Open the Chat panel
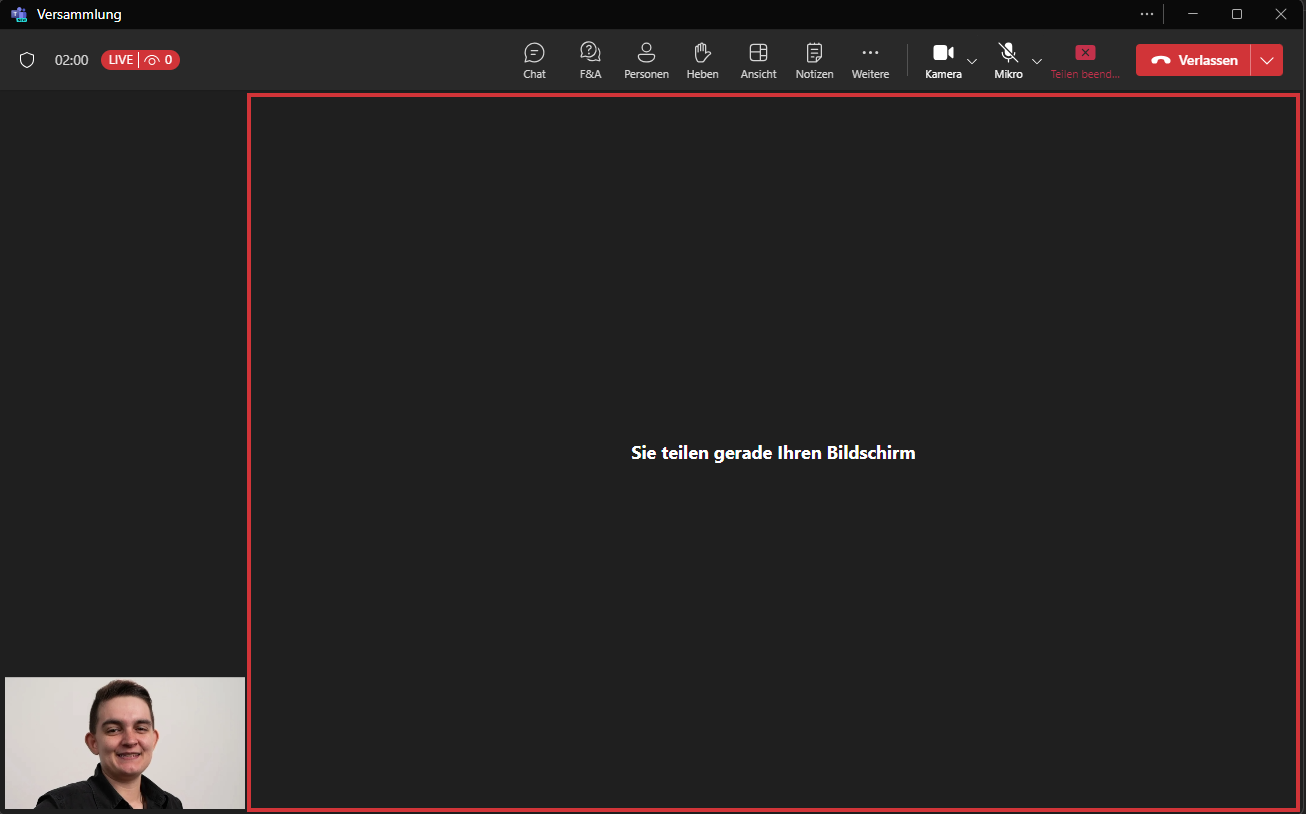 534,60
